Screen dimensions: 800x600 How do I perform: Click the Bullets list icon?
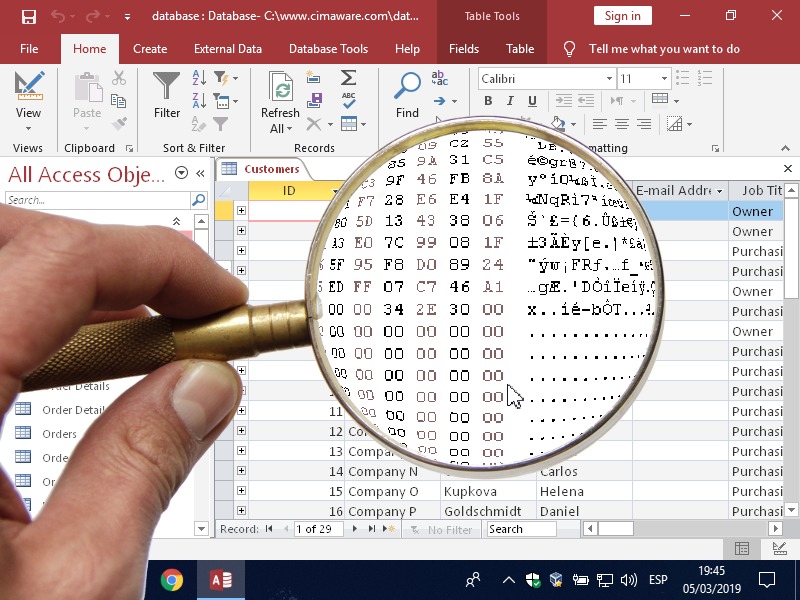coord(683,78)
